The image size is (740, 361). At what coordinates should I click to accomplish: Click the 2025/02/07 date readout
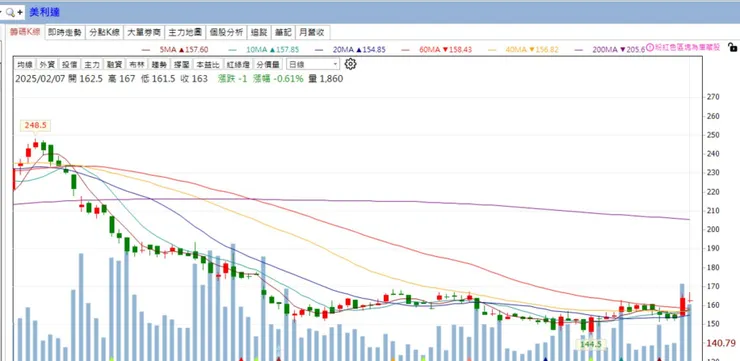click(x=40, y=79)
